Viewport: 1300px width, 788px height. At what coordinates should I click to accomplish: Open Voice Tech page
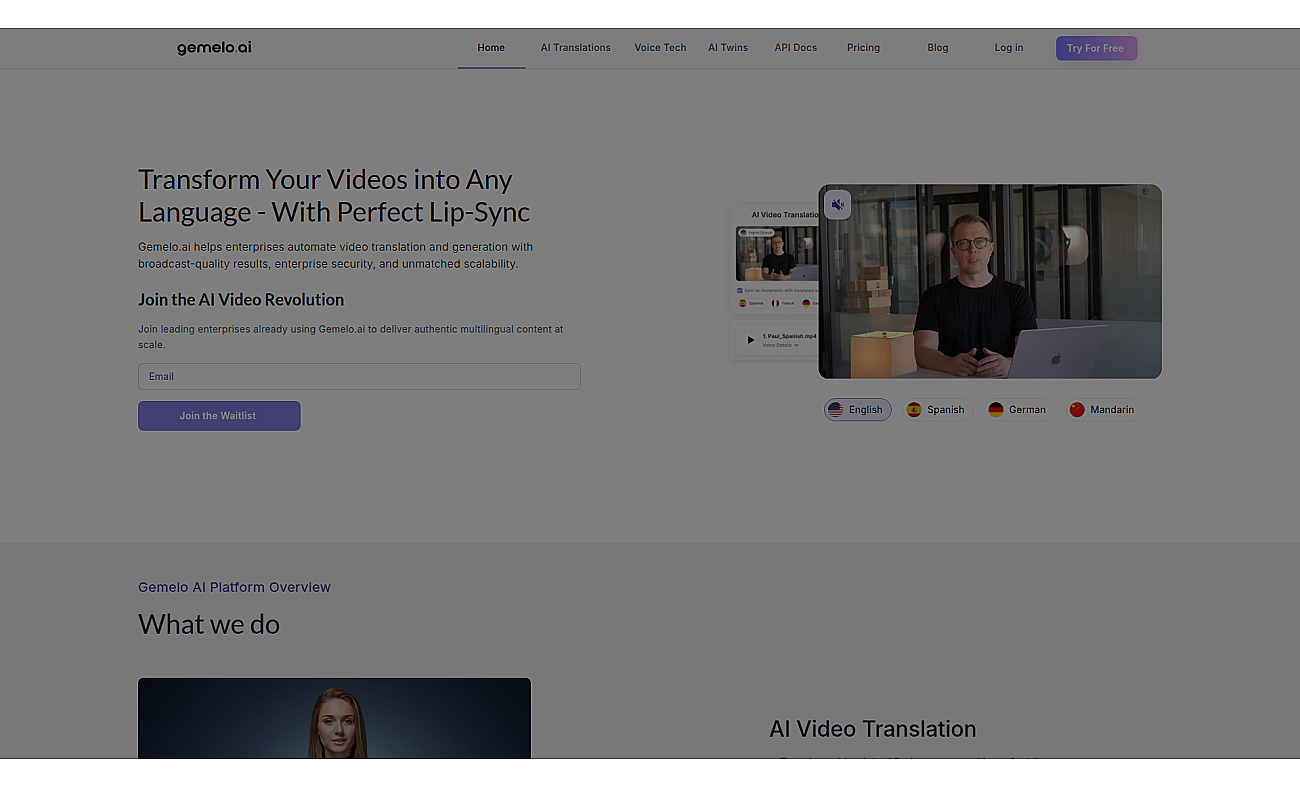click(x=660, y=48)
